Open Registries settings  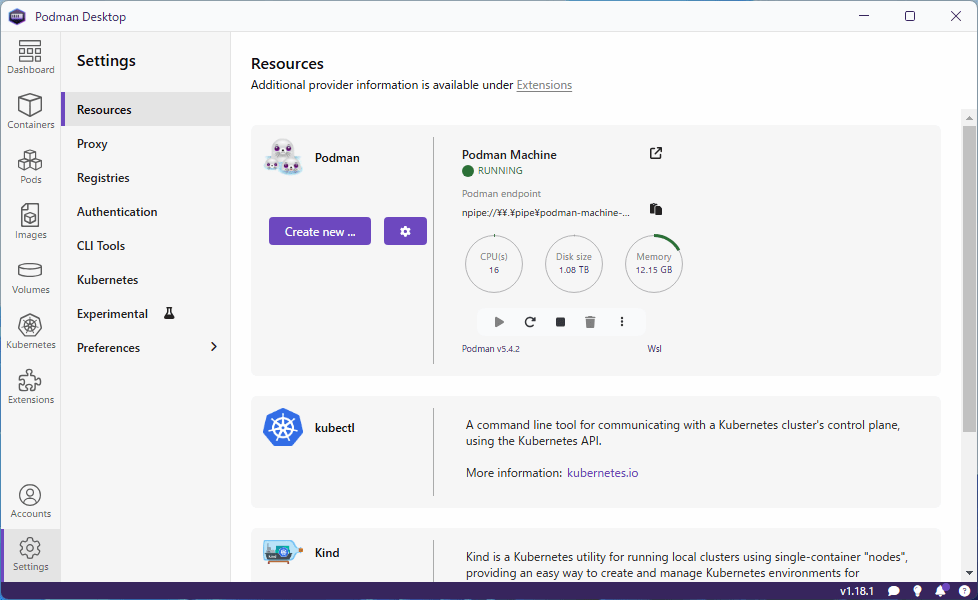click(x=146, y=178)
